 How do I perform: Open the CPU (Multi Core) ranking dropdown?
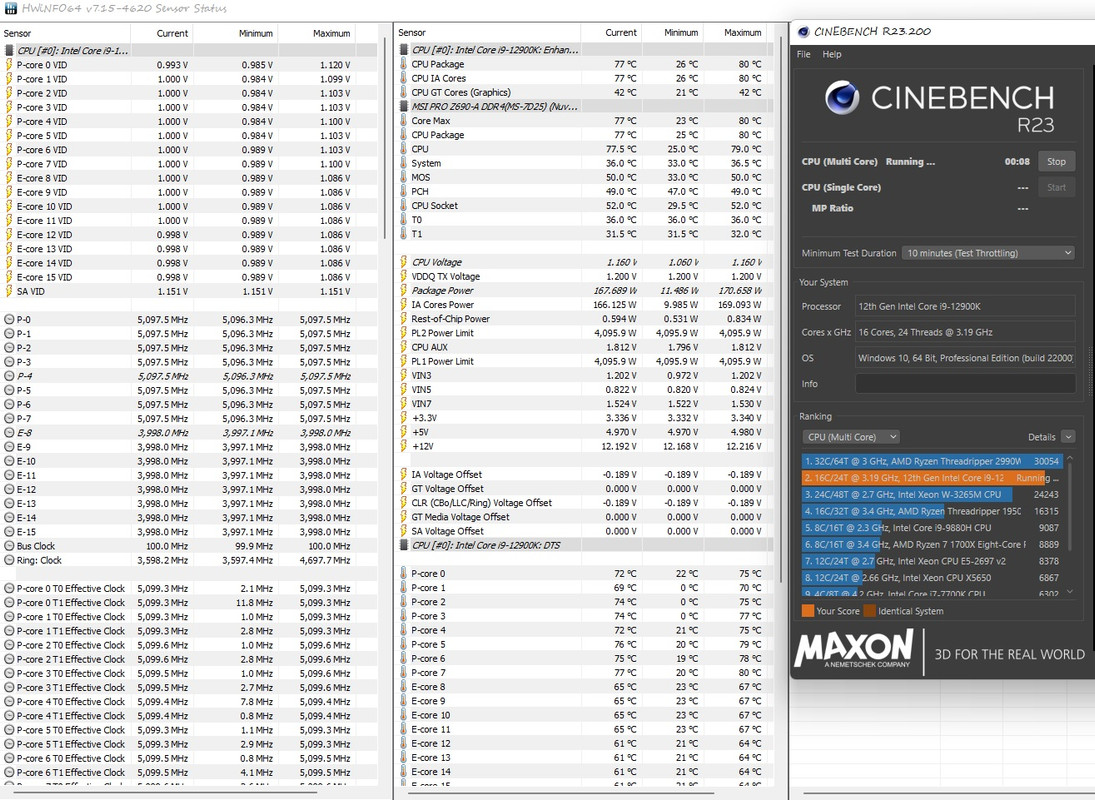pyautogui.click(x=851, y=437)
